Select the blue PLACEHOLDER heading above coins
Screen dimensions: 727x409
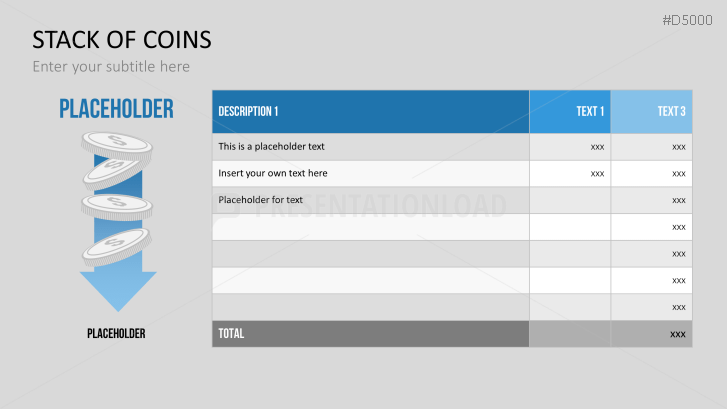point(116,109)
